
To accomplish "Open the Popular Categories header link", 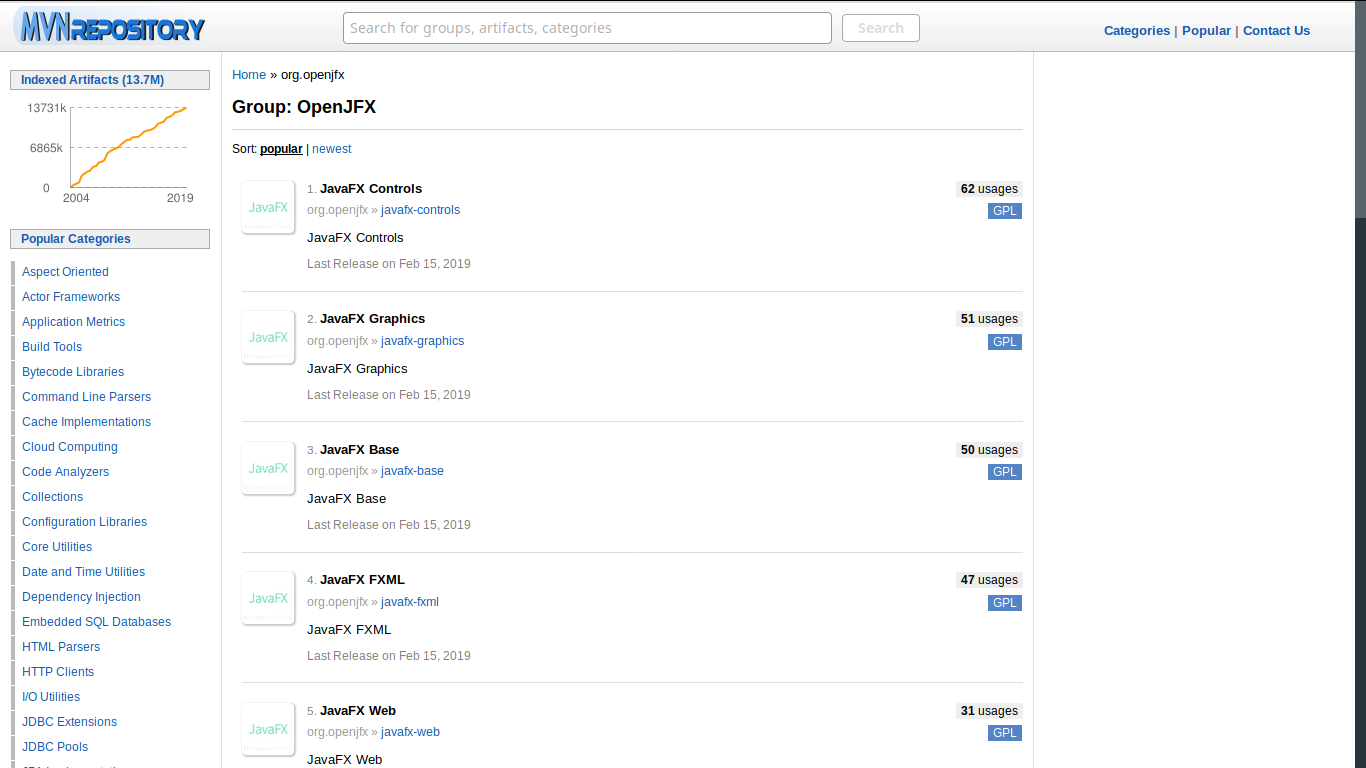I will pyautogui.click(x=76, y=239).
